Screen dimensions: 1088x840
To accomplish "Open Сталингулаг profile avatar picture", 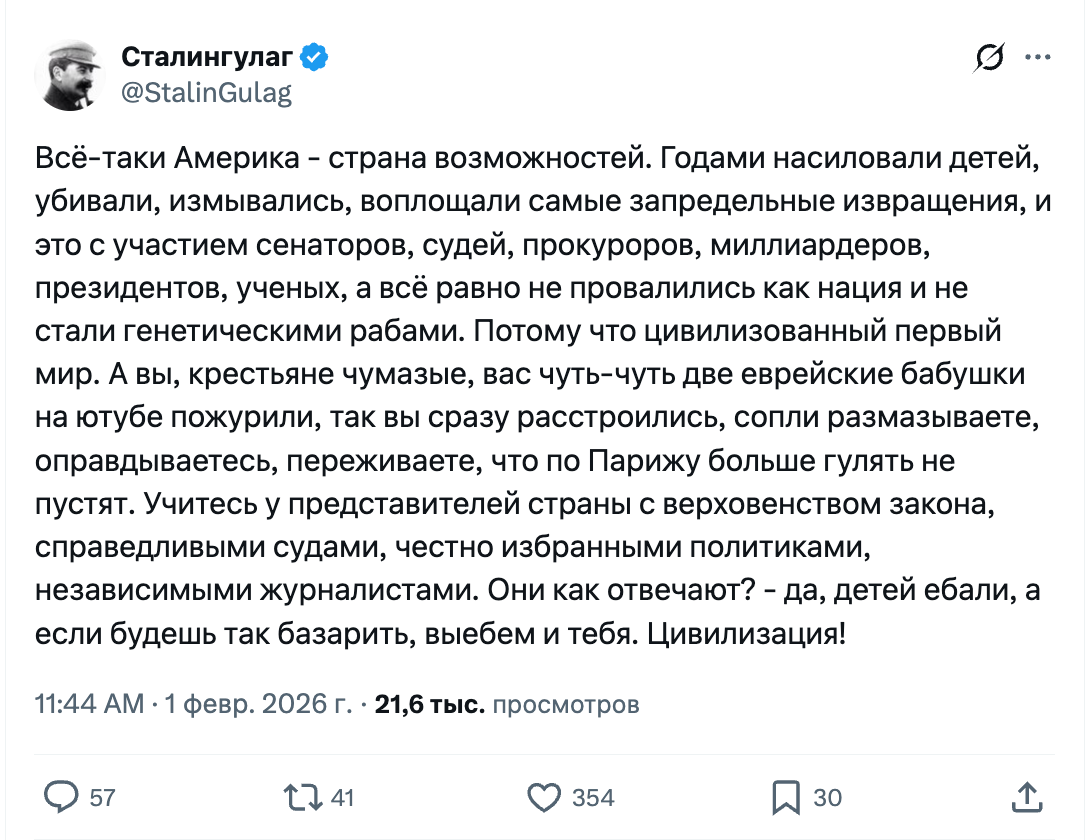I will [70, 76].
